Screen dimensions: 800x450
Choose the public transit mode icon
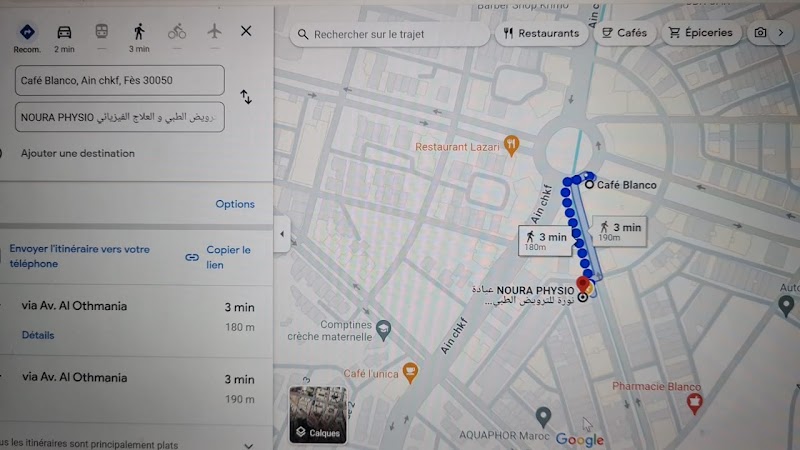102,32
